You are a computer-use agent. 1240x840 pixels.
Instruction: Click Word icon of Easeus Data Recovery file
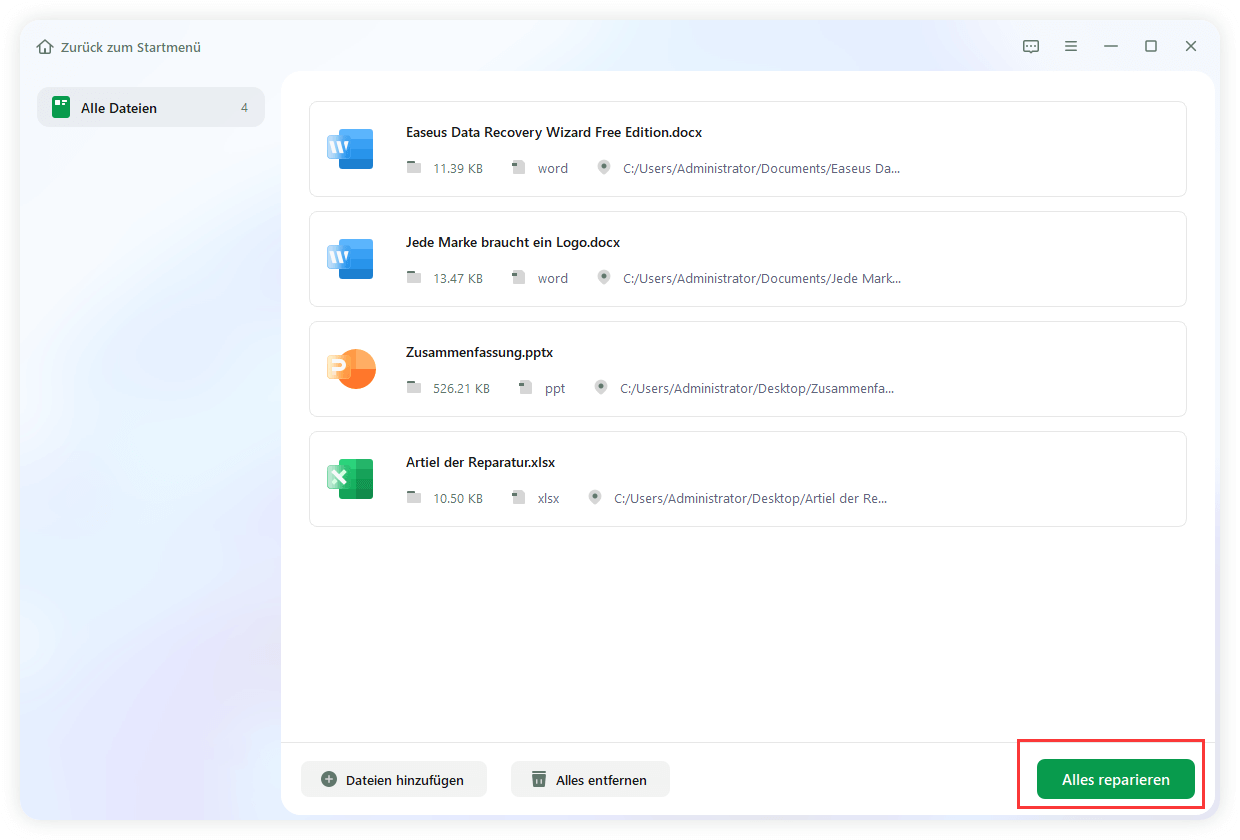click(x=350, y=149)
